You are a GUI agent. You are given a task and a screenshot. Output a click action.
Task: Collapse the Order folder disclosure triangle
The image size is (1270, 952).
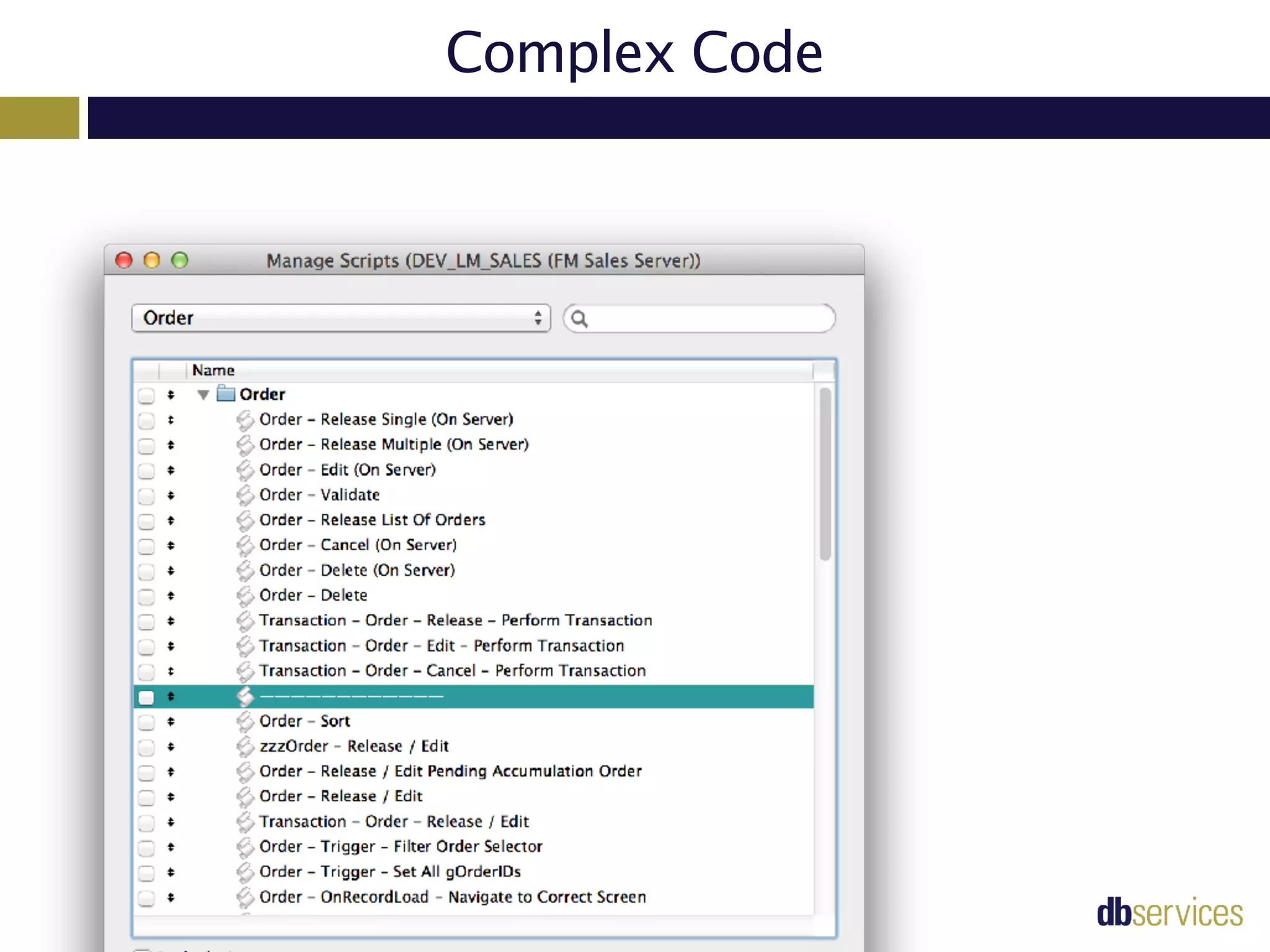point(203,395)
